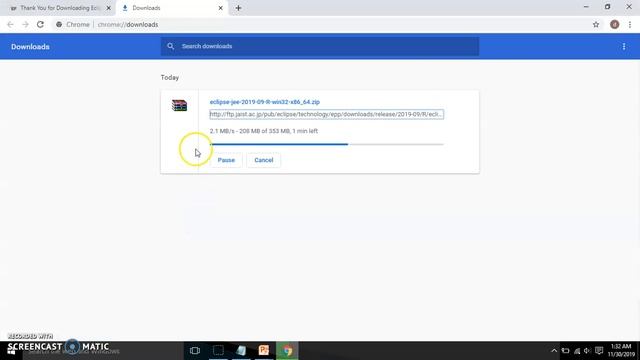Image resolution: width=640 pixels, height=360 pixels.
Task: Close the Downloads tab
Action: click(x=220, y=8)
